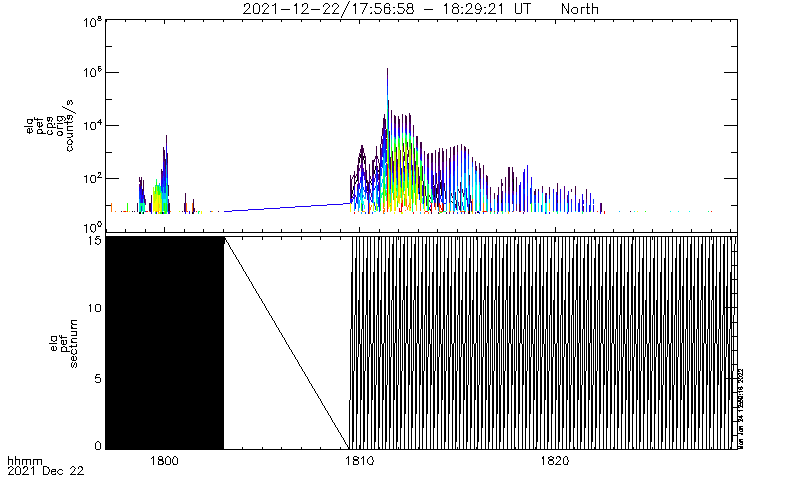Click the 10^2 tick label on upper y-axis
800x500 pixels.
pos(93,179)
